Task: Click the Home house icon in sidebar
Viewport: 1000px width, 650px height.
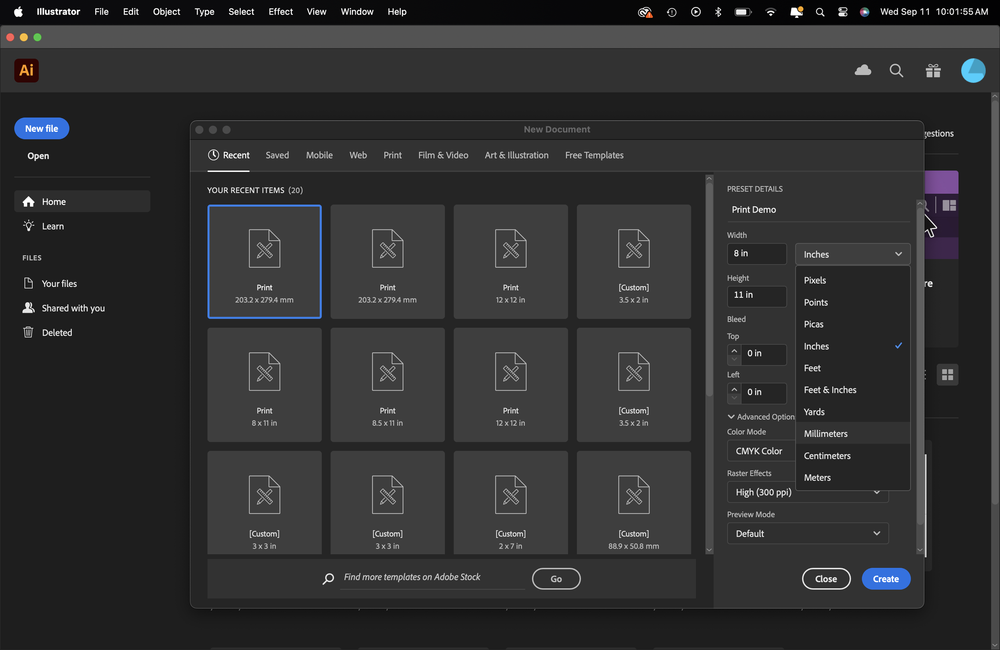Action: pyautogui.click(x=28, y=202)
